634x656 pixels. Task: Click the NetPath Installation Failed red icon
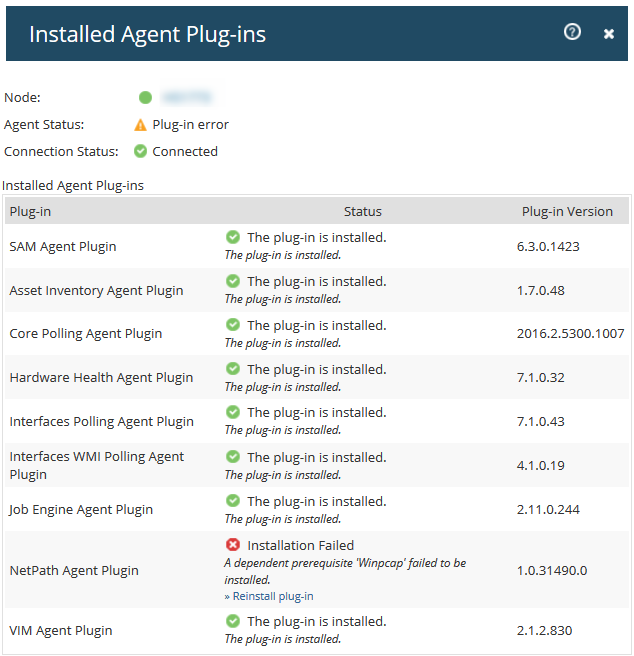(233, 545)
